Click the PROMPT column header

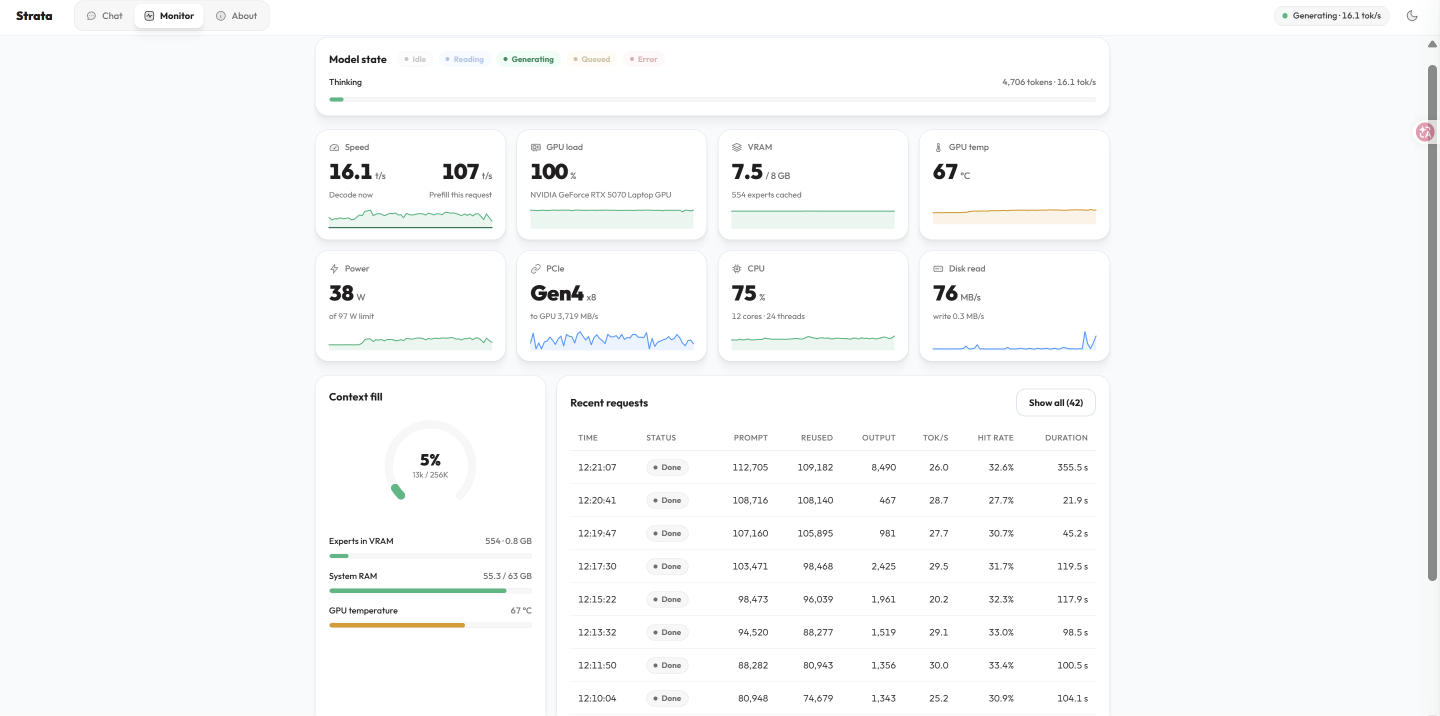tap(751, 438)
